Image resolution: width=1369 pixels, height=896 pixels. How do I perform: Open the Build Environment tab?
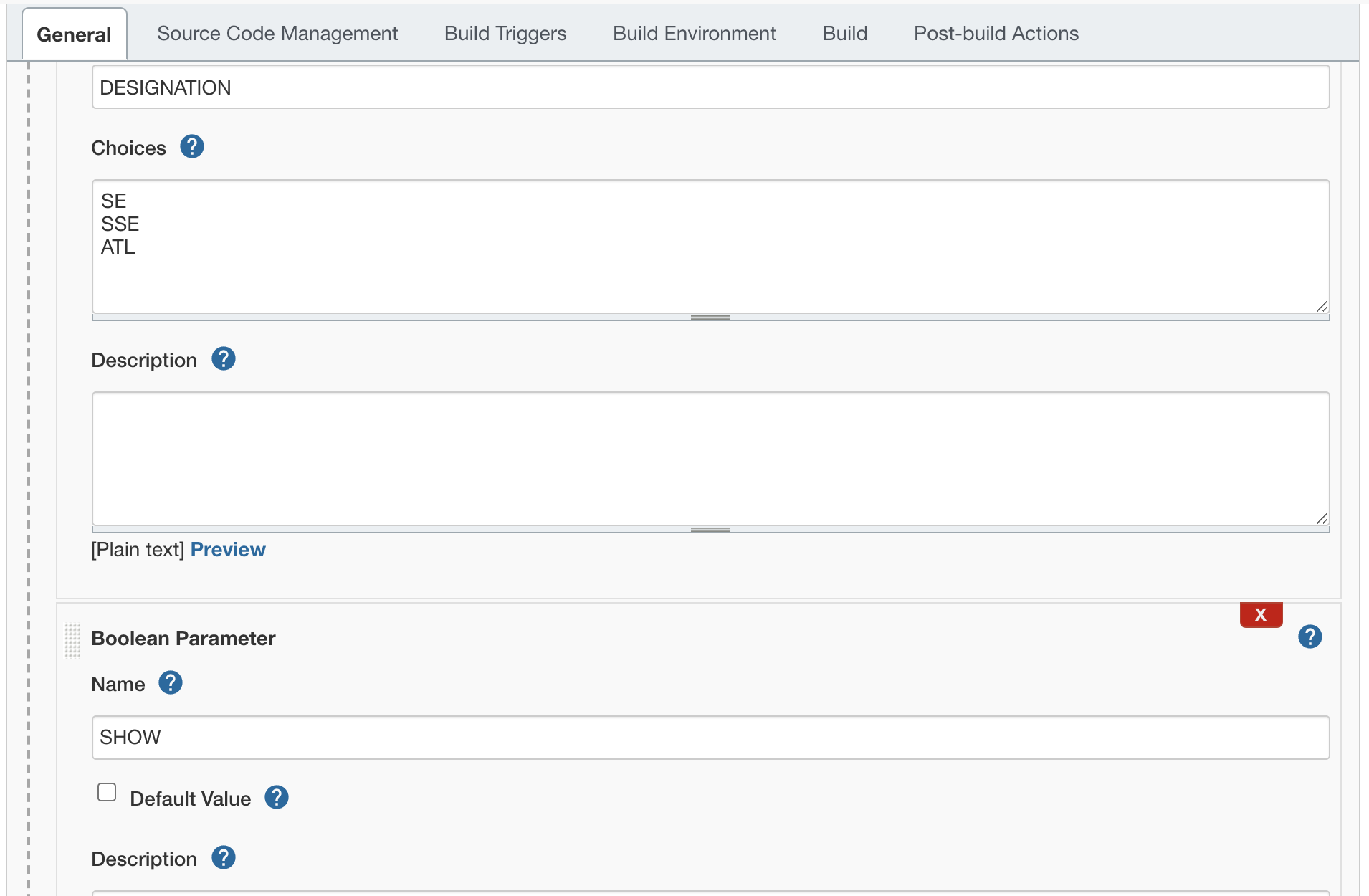(x=695, y=34)
